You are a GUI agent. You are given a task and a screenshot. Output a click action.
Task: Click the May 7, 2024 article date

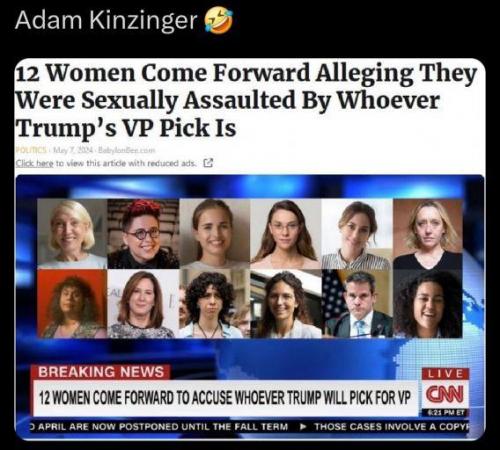73,150
